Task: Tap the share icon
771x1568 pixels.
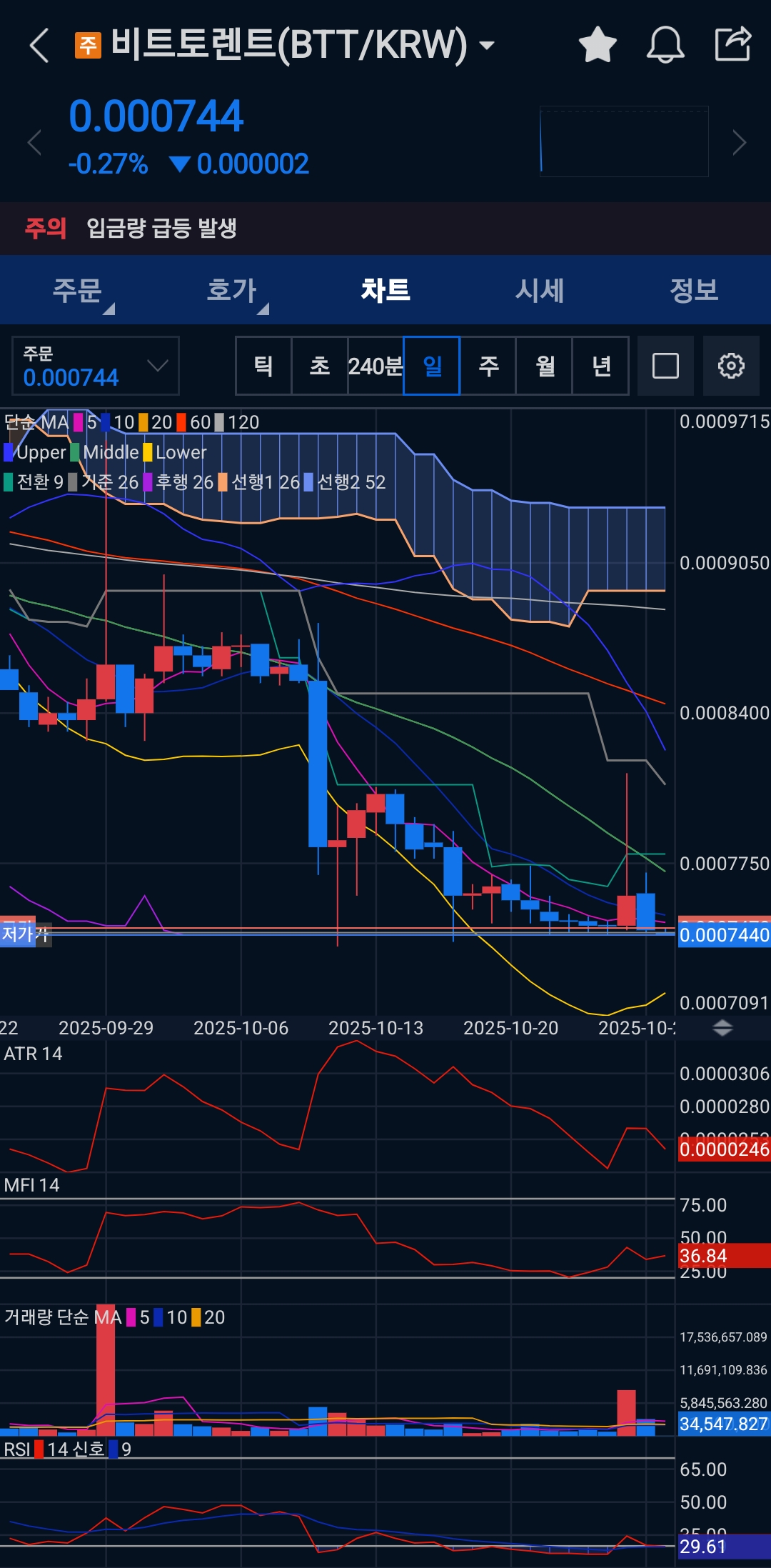Action: tap(733, 44)
